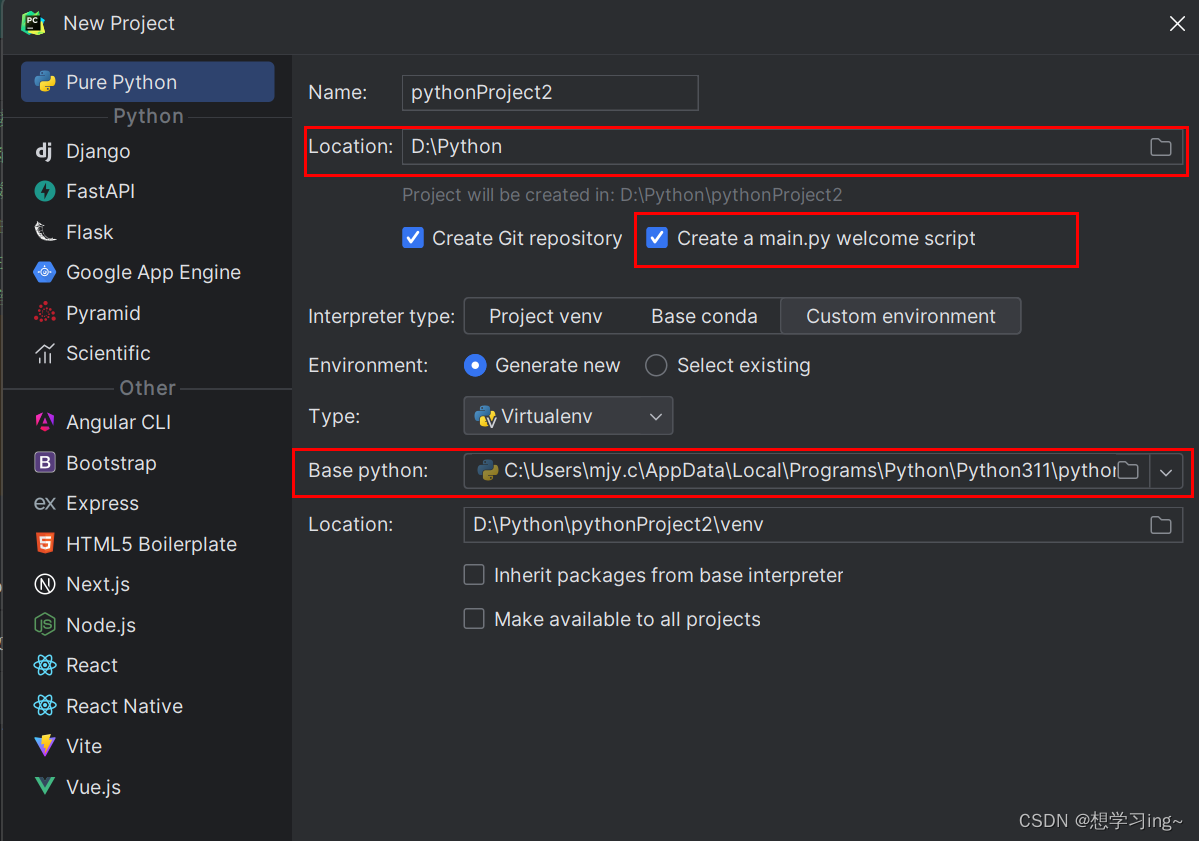Select Vite label in project list
The width and height of the screenshot is (1199, 841).
tap(84, 746)
